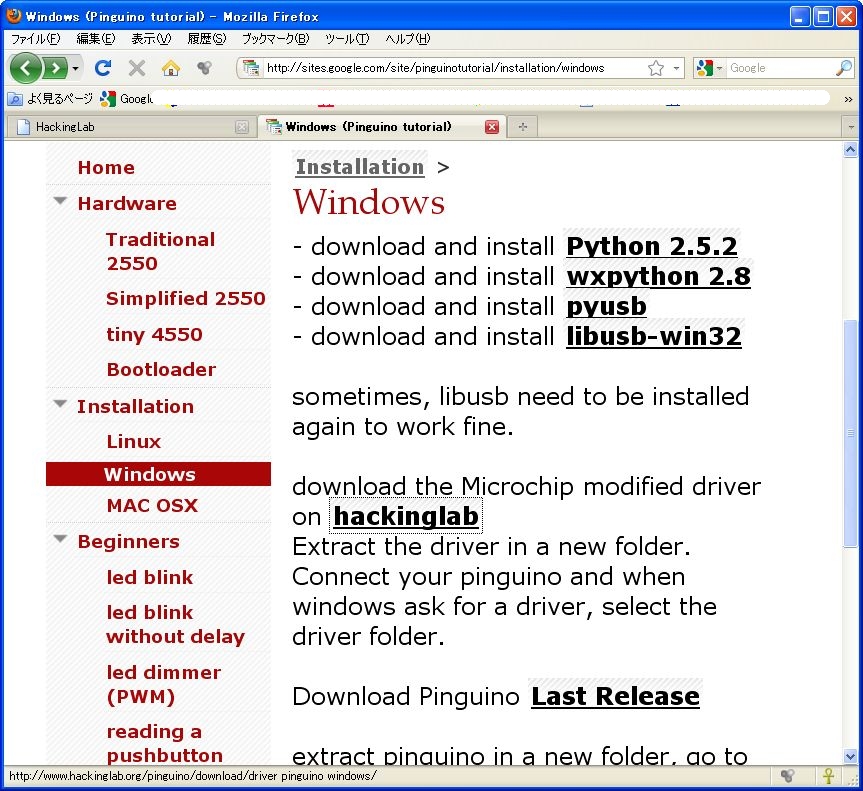Image resolution: width=863 pixels, height=791 pixels.
Task: Open the ツール(T) menu
Action: coord(347,39)
